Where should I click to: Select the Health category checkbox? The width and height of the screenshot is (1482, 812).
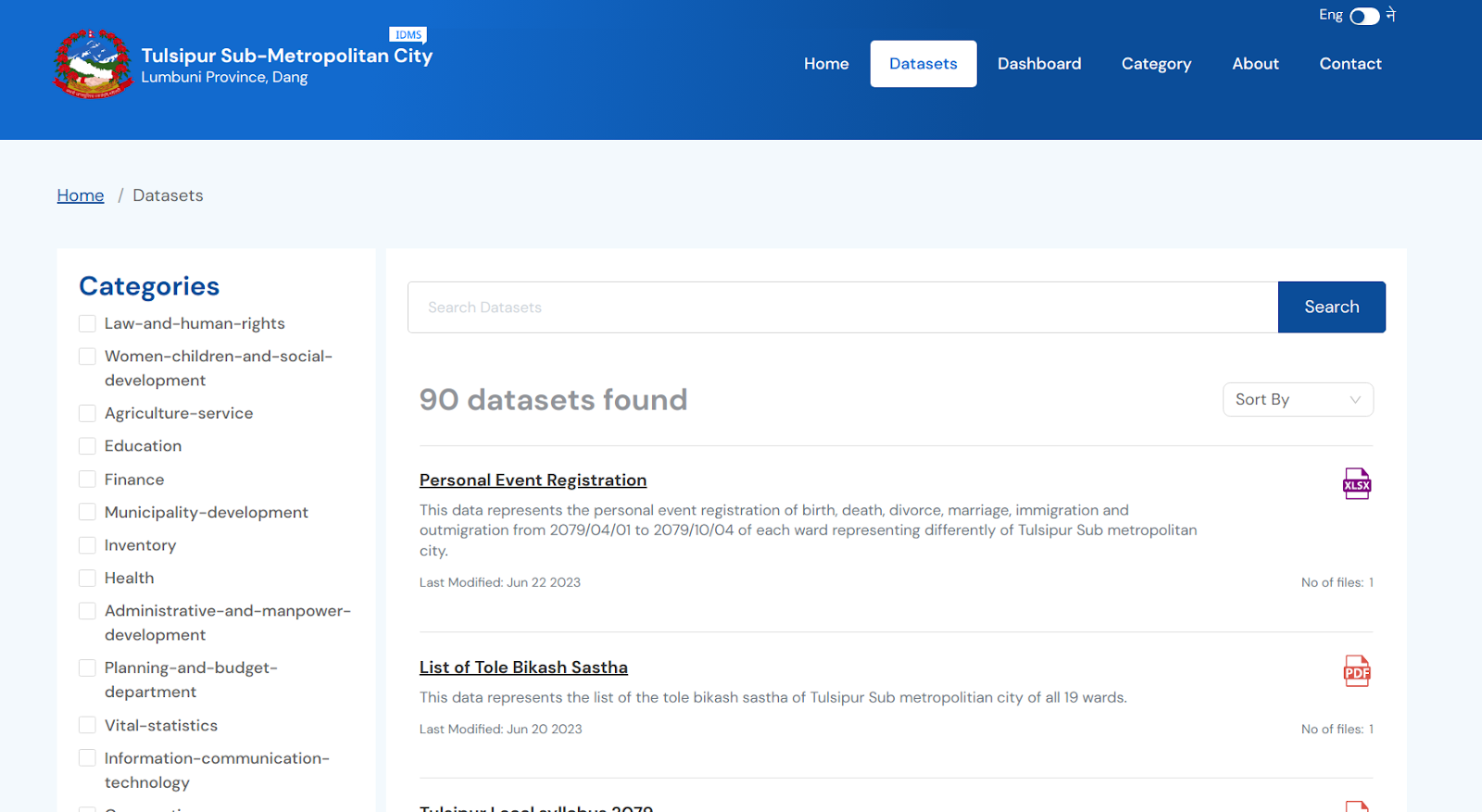87,578
